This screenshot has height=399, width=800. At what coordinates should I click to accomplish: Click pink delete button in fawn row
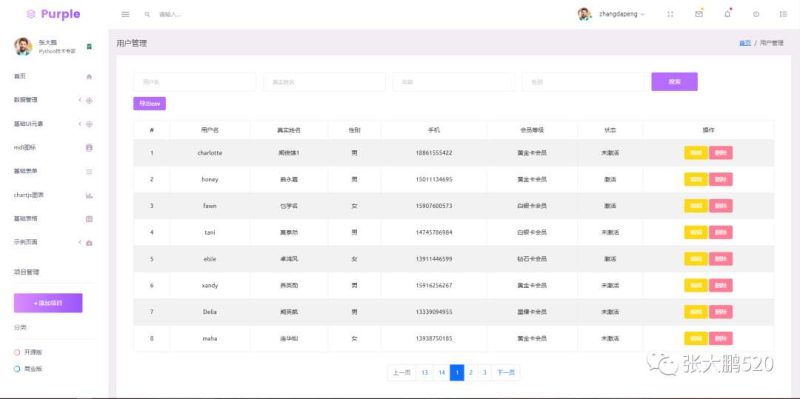click(720, 206)
